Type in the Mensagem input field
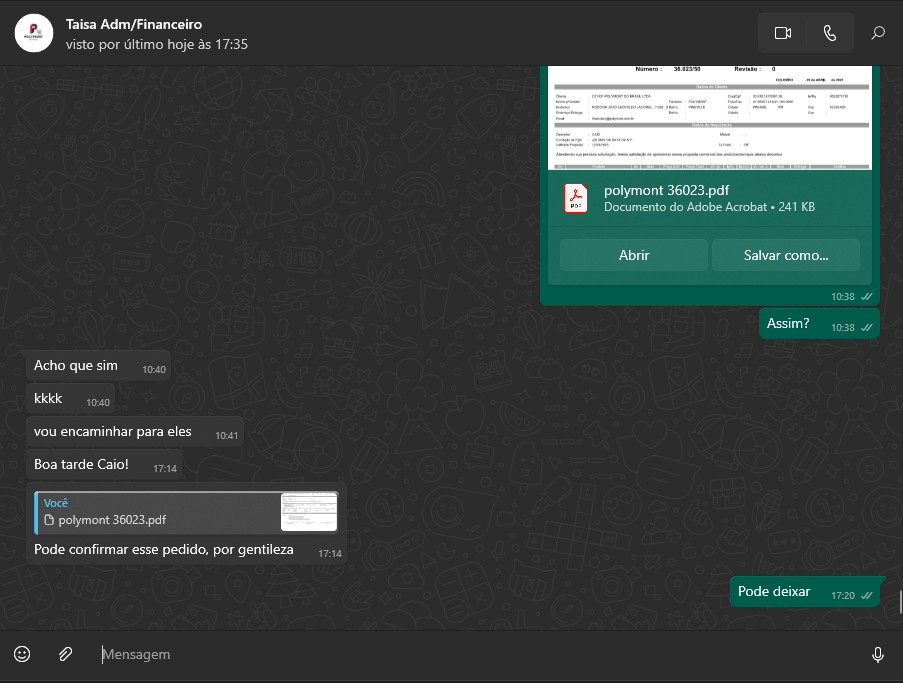This screenshot has height=683, width=903. coord(480,654)
